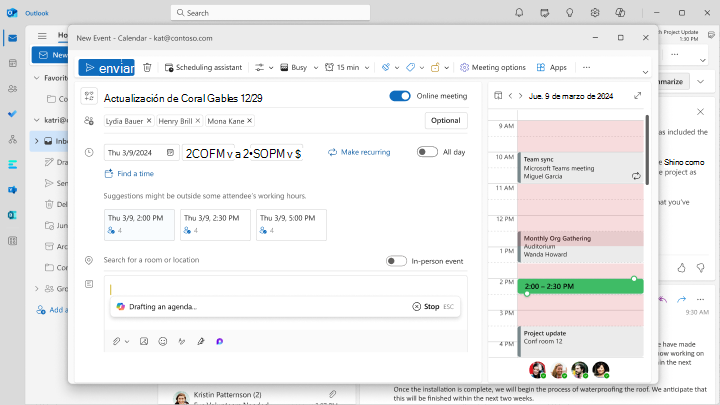This screenshot has width=720, height=405.
Task: Go to previous day in calendar pane
Action: [x=510, y=96]
